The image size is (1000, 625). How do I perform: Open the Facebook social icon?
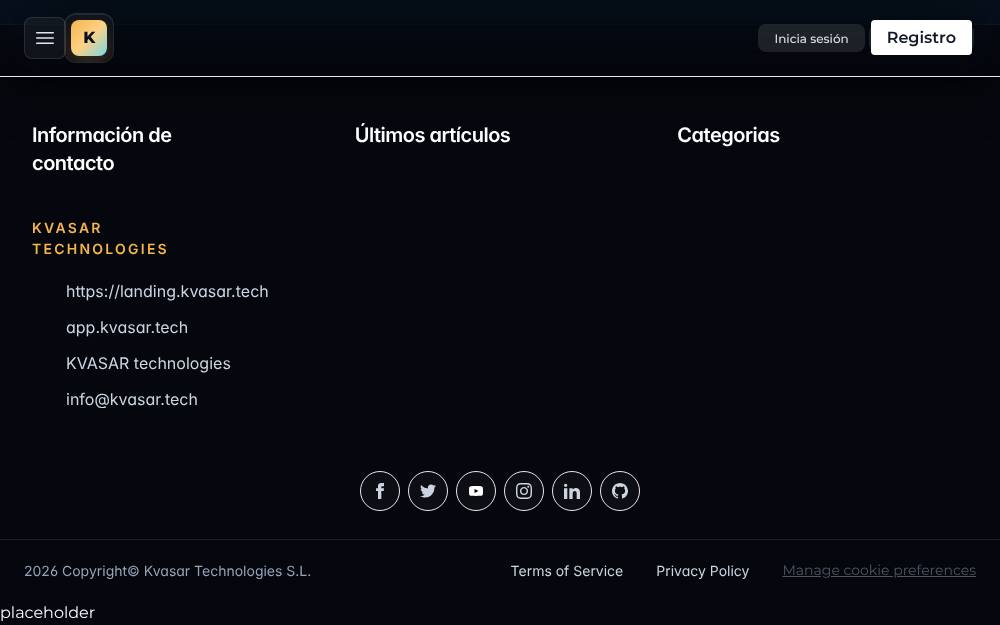(380, 491)
